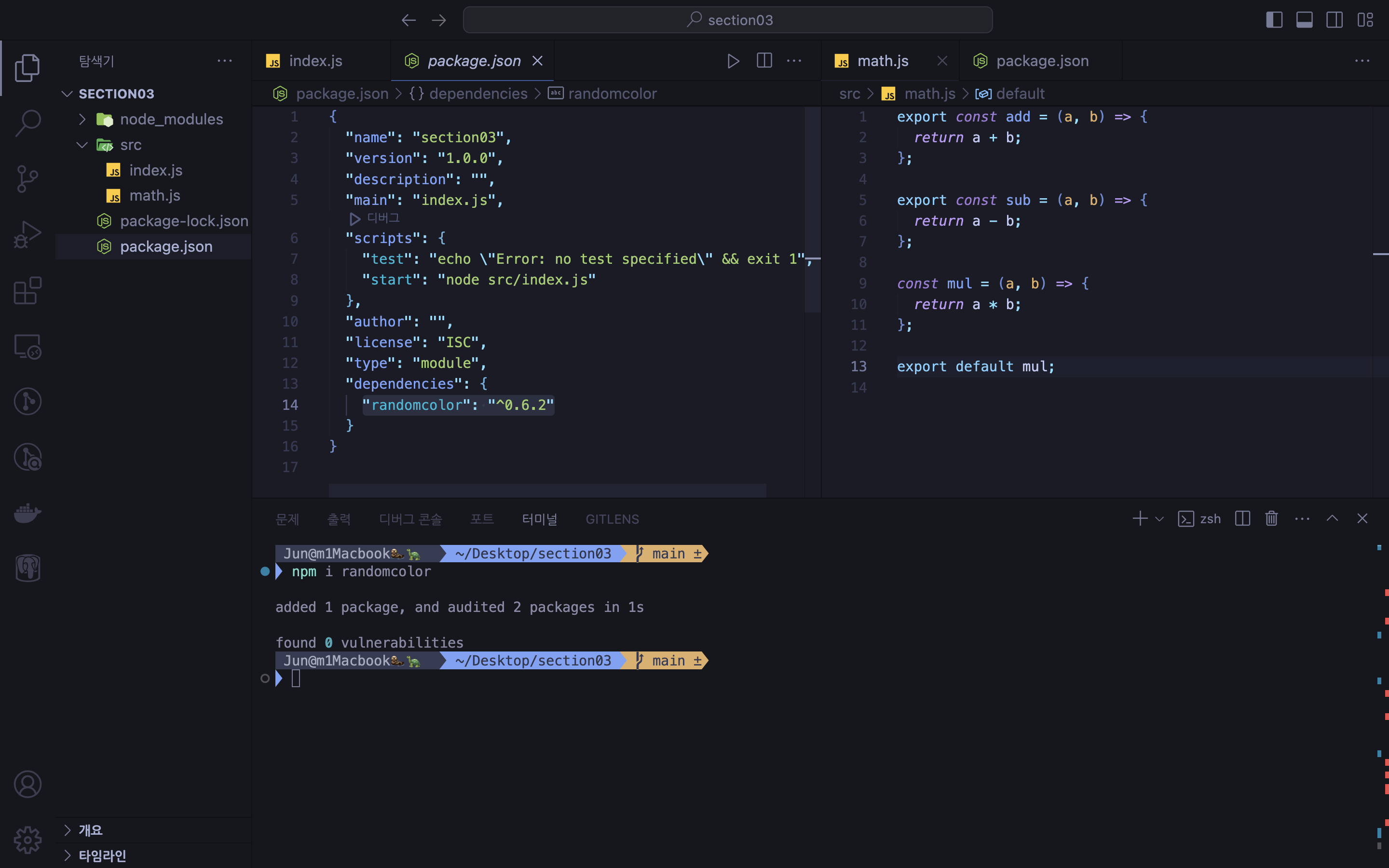Screen dimensions: 1389x868
Task: Open the Remote Explorer icon
Action: tap(27, 347)
